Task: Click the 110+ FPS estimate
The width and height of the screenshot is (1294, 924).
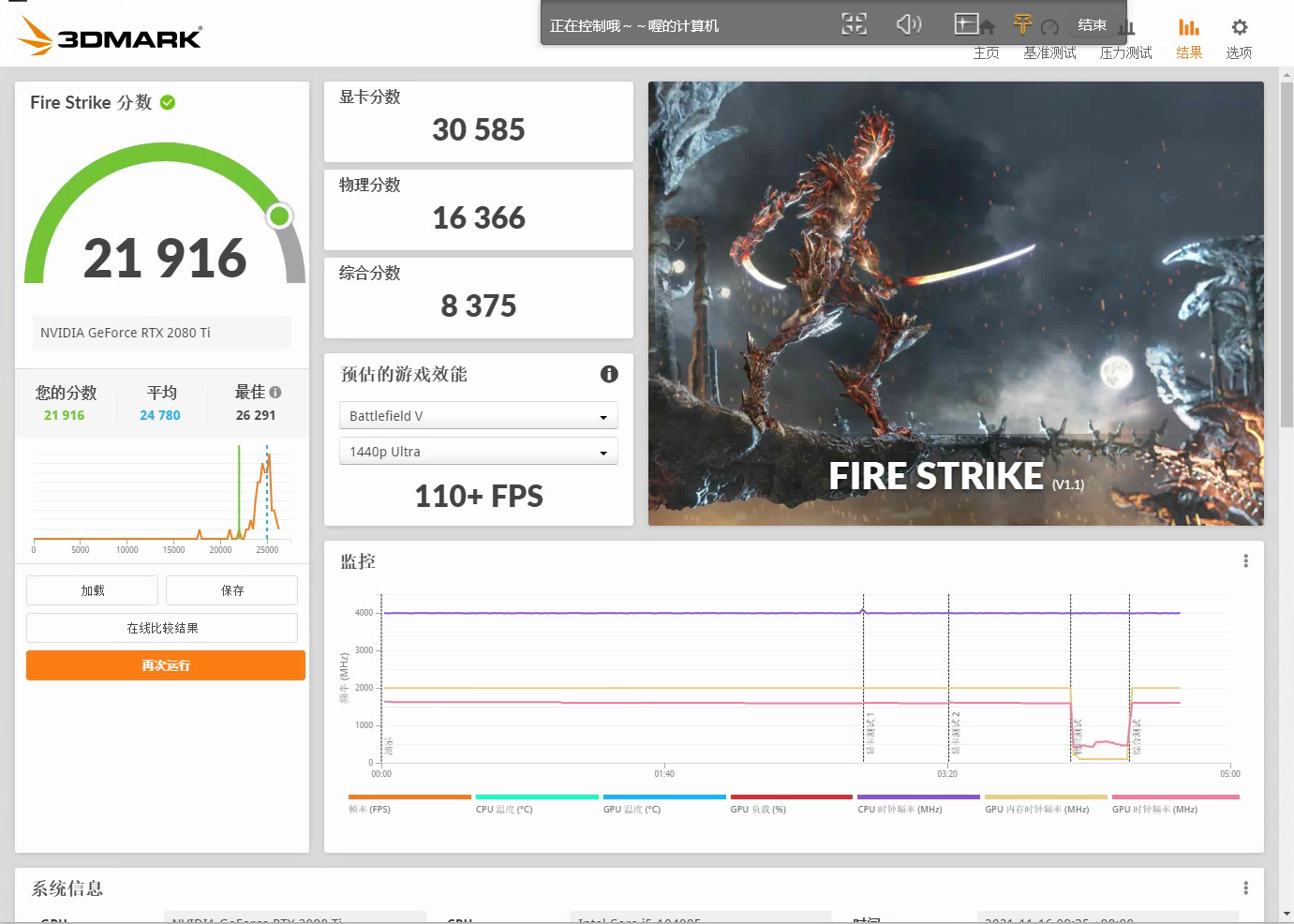Action: 479,496
